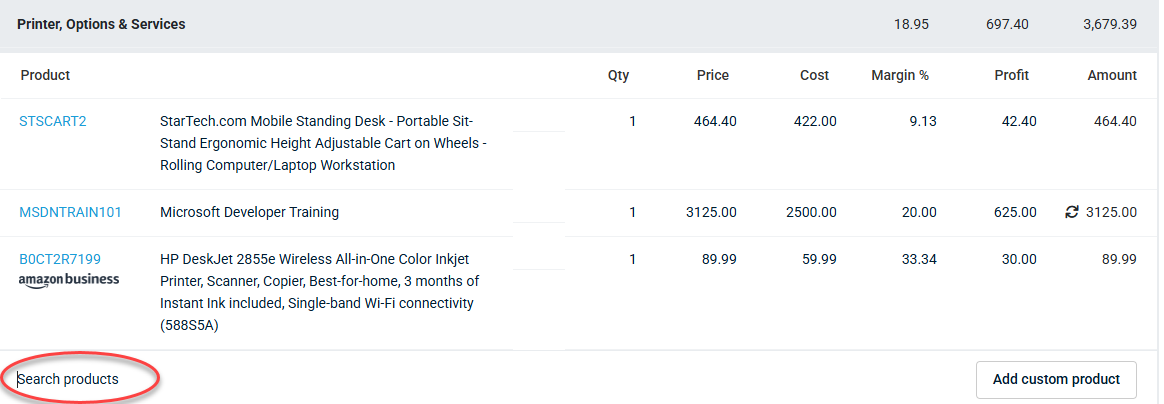The width and height of the screenshot is (1164, 404).
Task: Edit cost 59.99 of HP DeskJet printer
Action: 818,259
